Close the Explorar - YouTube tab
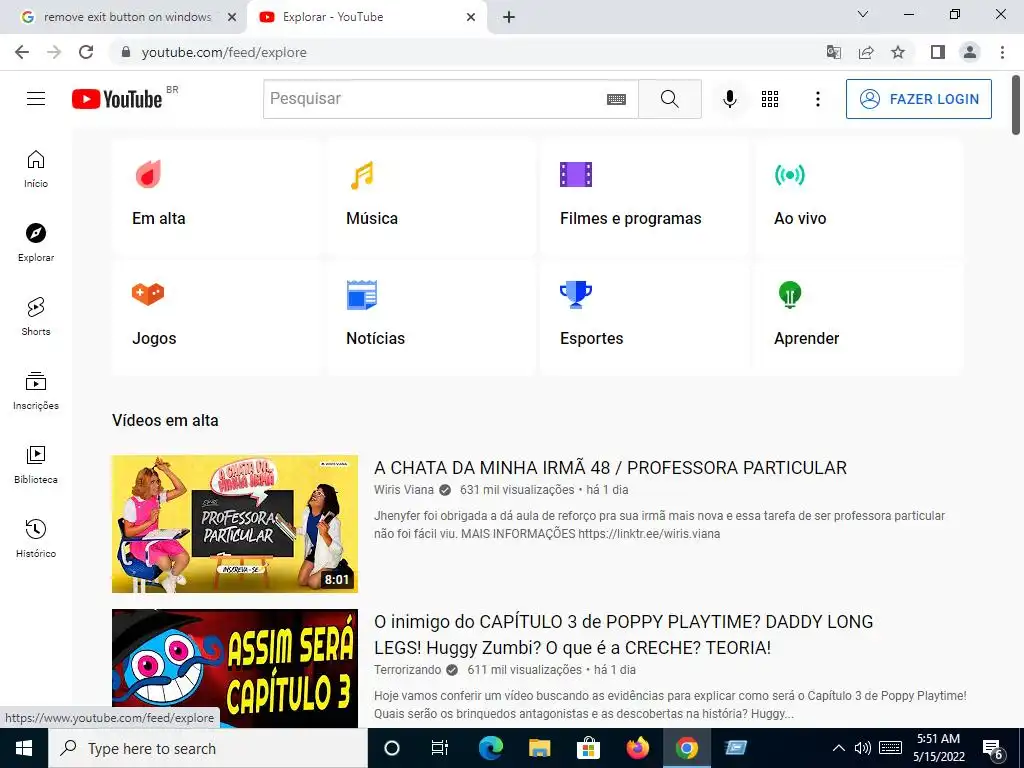 471,17
